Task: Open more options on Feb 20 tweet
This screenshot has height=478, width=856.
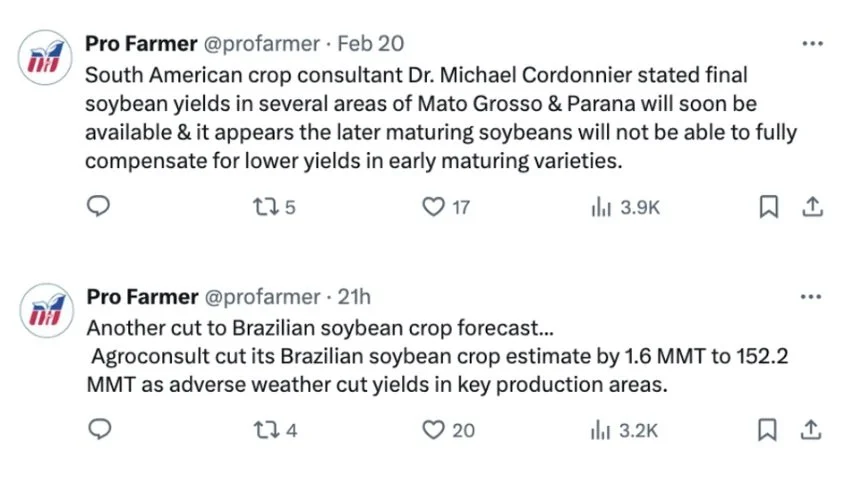Action: tap(812, 44)
